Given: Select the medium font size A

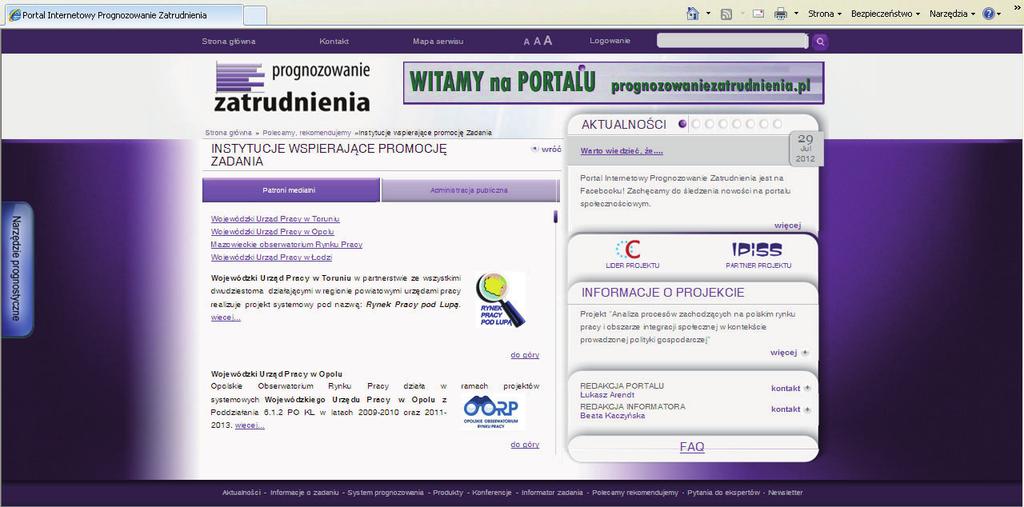Looking at the screenshot, I should point(537,41).
